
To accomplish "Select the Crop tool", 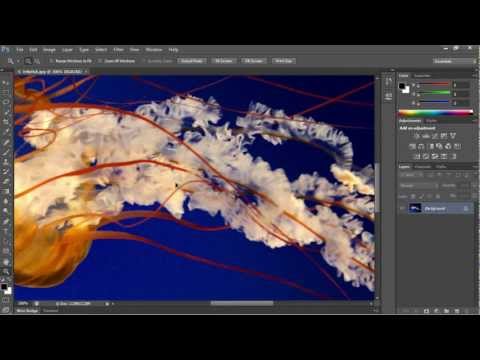I will tap(6, 122).
